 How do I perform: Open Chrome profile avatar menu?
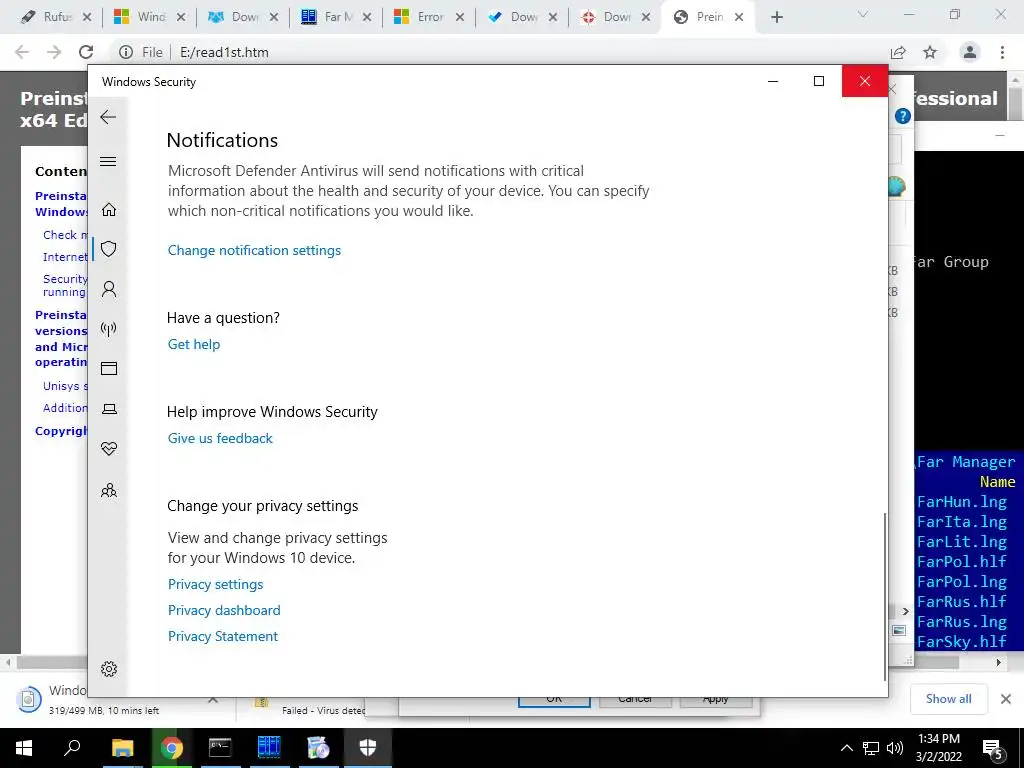970,52
